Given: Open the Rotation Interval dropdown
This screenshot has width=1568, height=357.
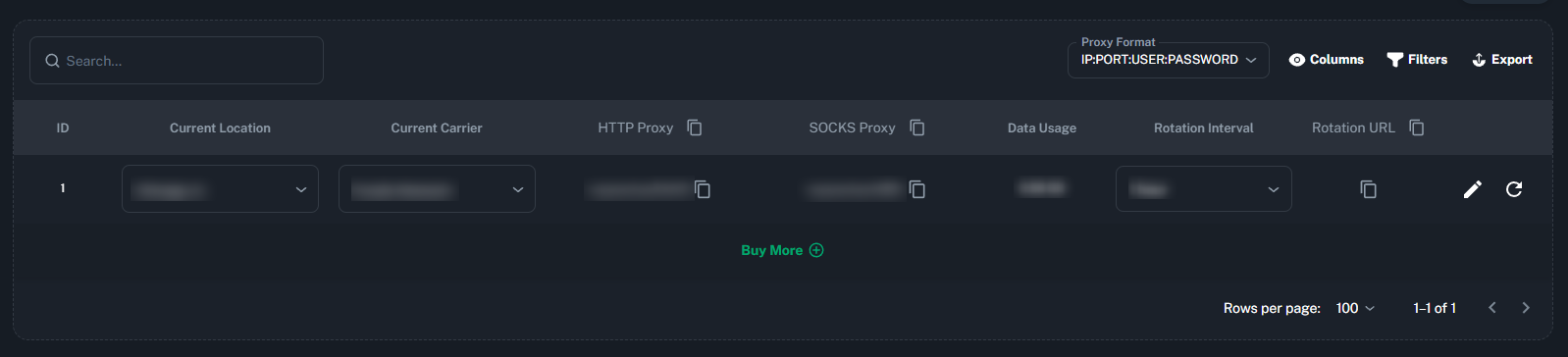Looking at the screenshot, I should click(1204, 188).
